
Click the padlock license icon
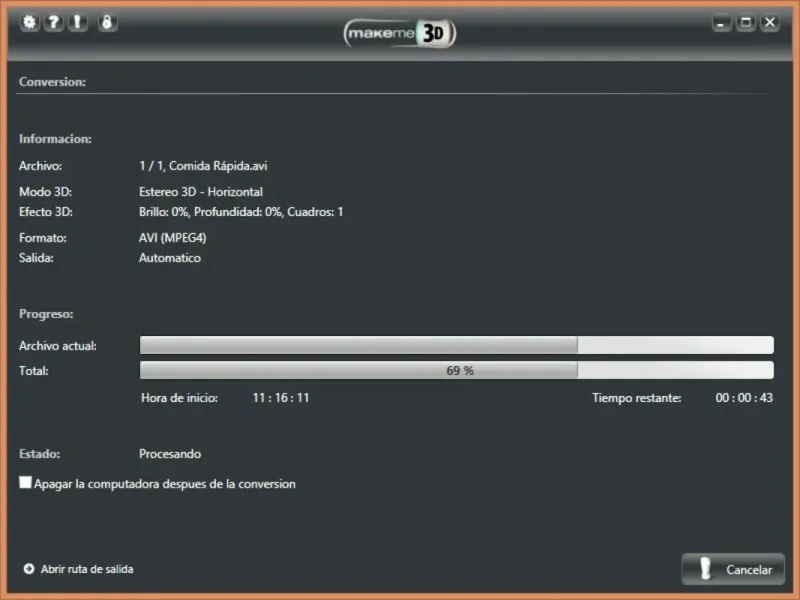107,22
